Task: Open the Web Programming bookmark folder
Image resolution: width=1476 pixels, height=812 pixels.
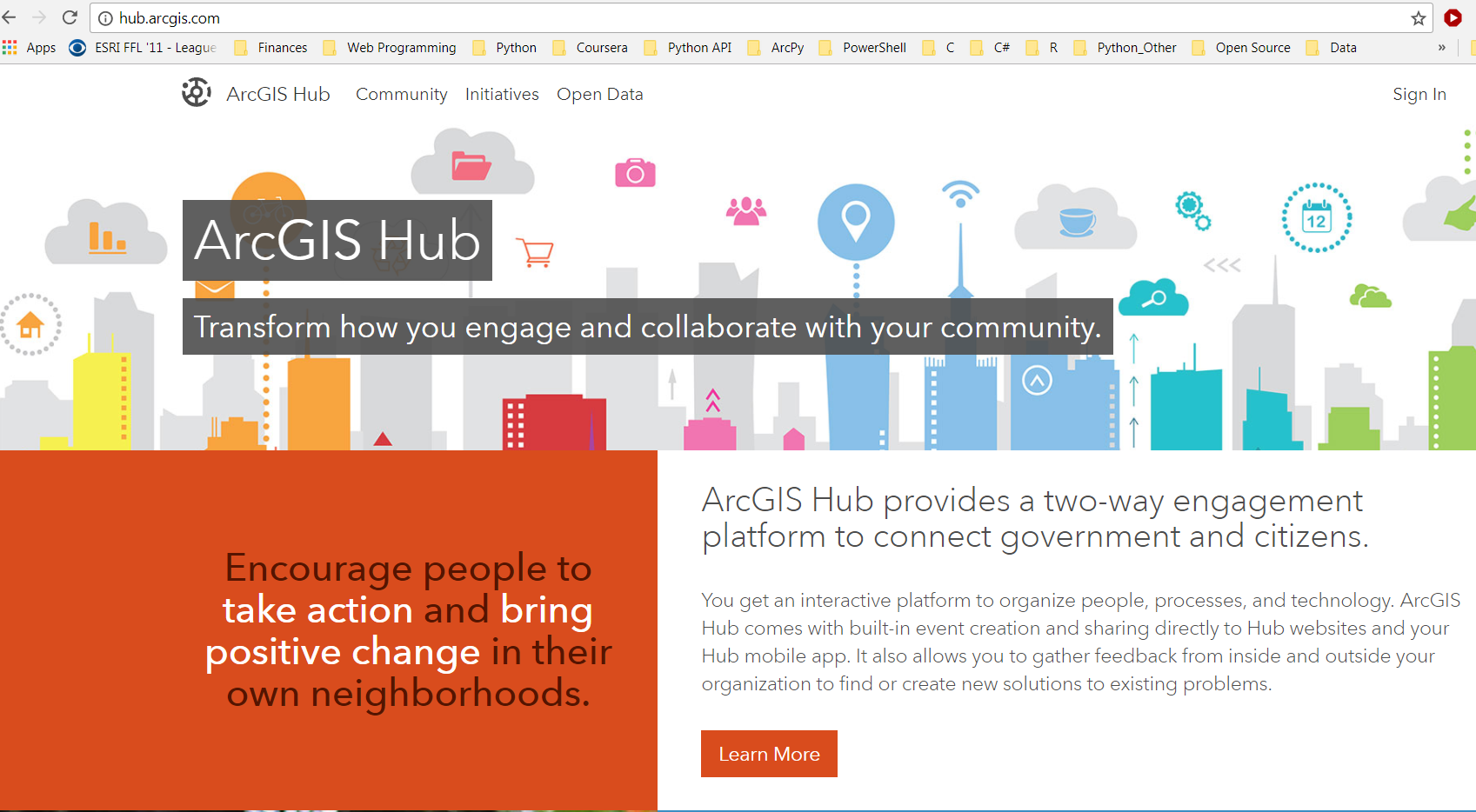Action: (390, 48)
